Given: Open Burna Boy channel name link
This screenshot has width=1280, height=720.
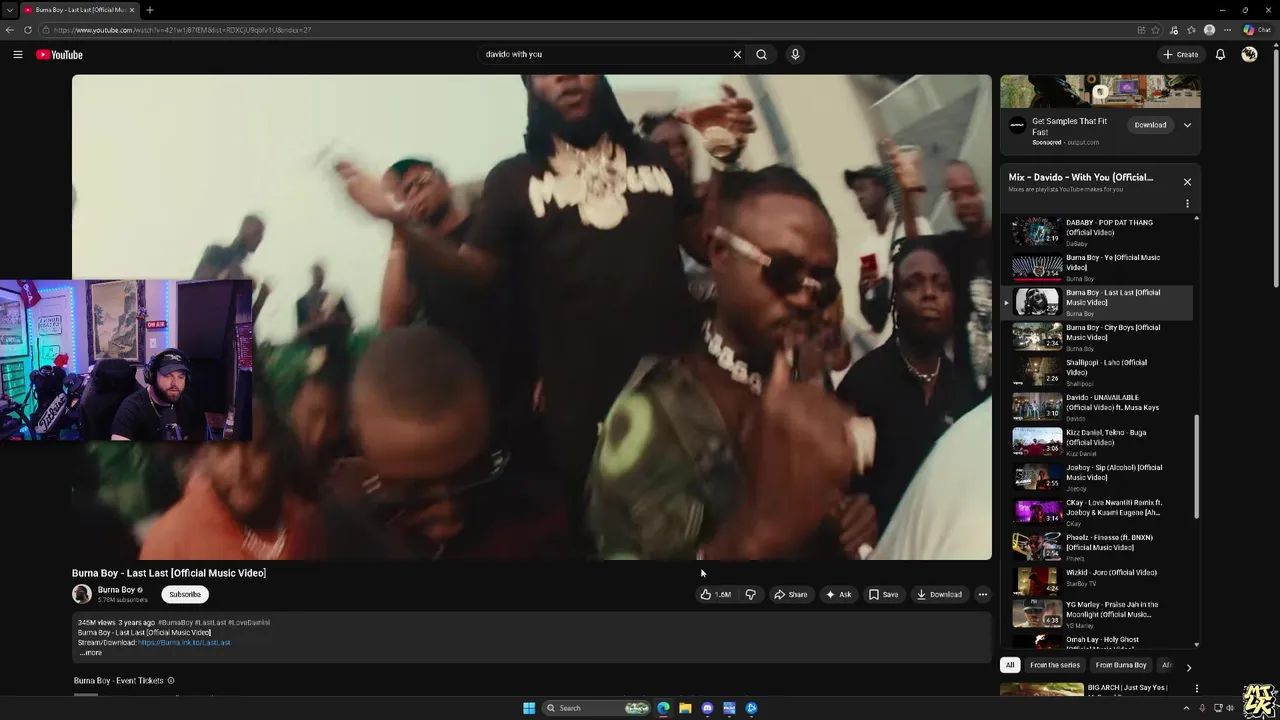Looking at the screenshot, I should (x=116, y=590).
